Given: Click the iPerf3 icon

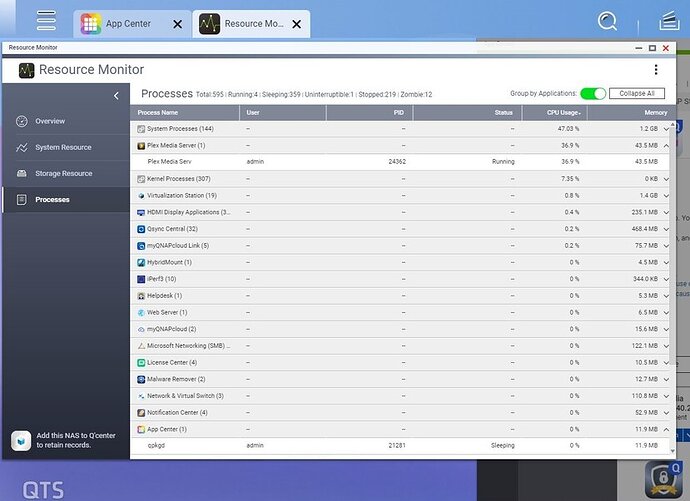Looking at the screenshot, I should (141, 279).
